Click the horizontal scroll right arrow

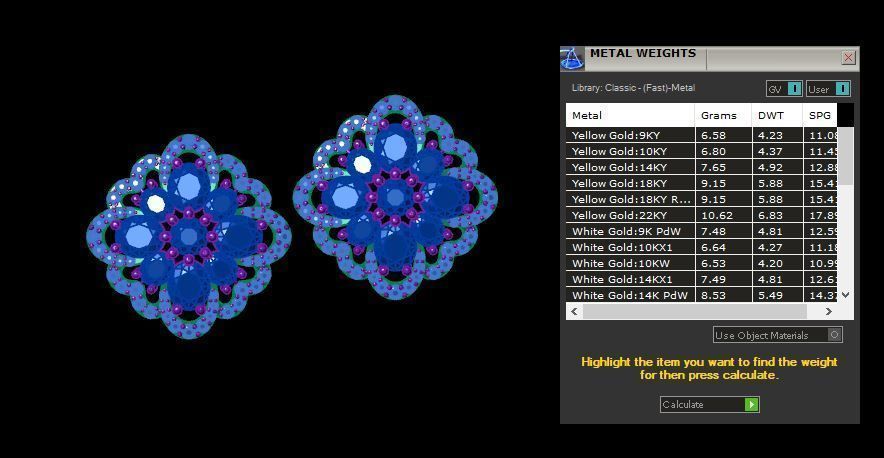pyautogui.click(x=829, y=311)
